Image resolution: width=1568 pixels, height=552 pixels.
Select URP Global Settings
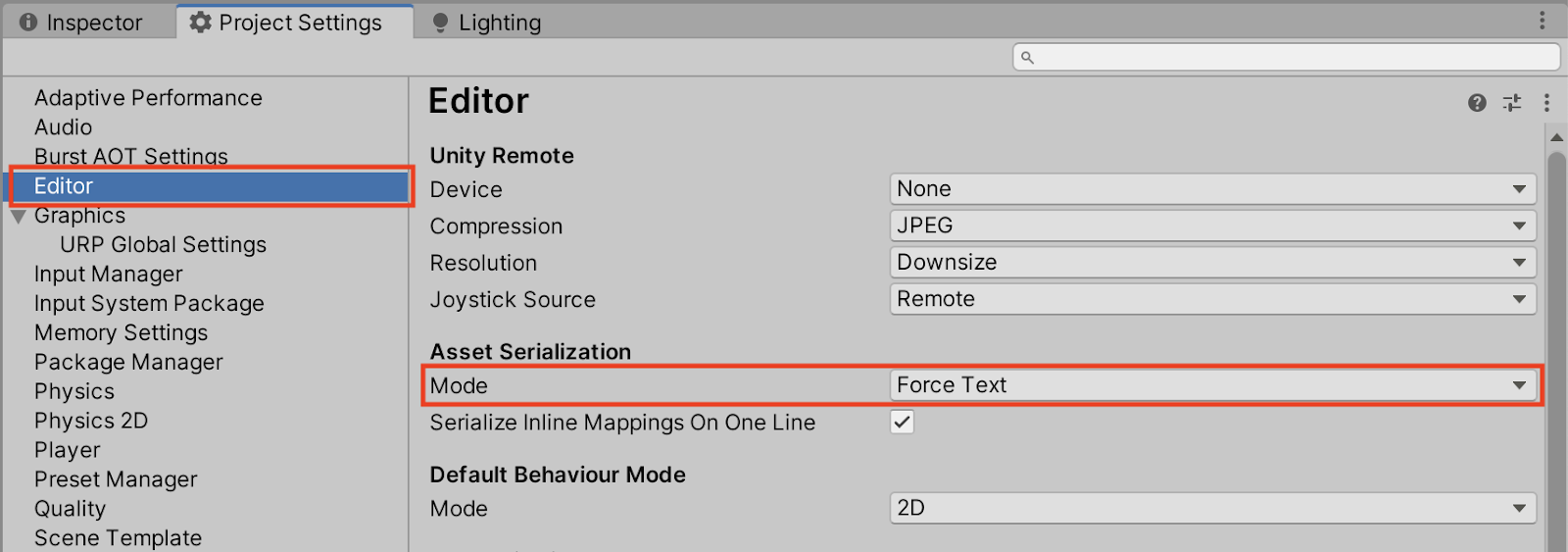pos(163,245)
